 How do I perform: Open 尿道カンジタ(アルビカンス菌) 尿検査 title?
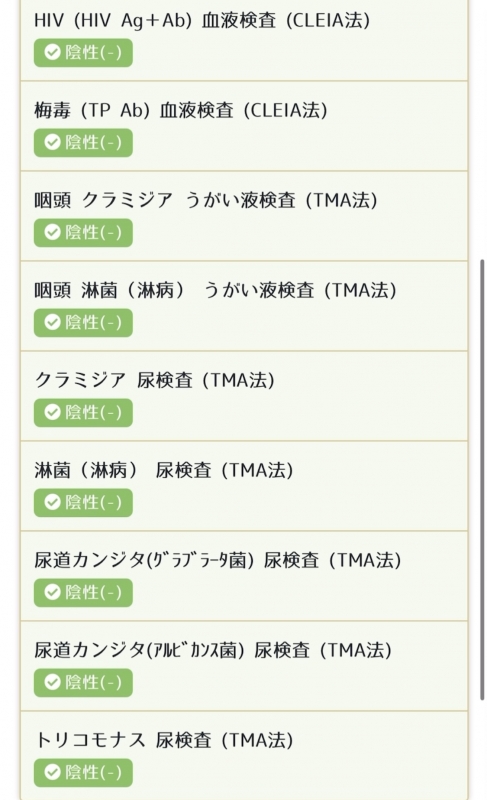[213, 651]
